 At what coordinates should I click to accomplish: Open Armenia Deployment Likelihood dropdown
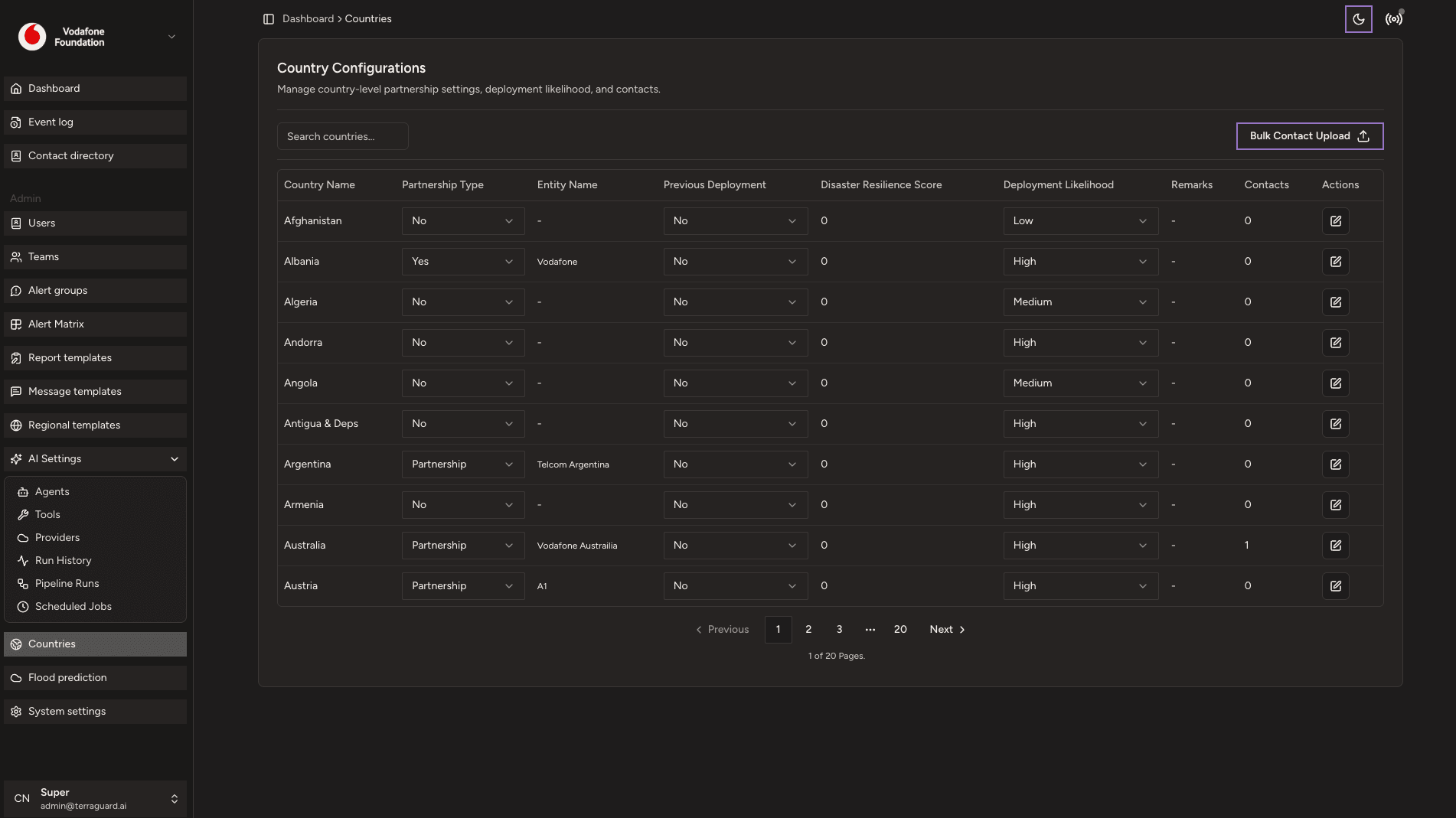point(1080,505)
